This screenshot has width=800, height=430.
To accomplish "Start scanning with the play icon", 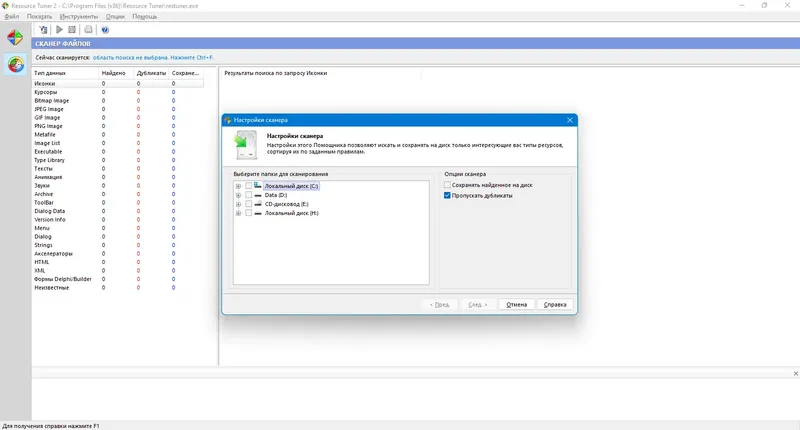I will (x=59, y=30).
